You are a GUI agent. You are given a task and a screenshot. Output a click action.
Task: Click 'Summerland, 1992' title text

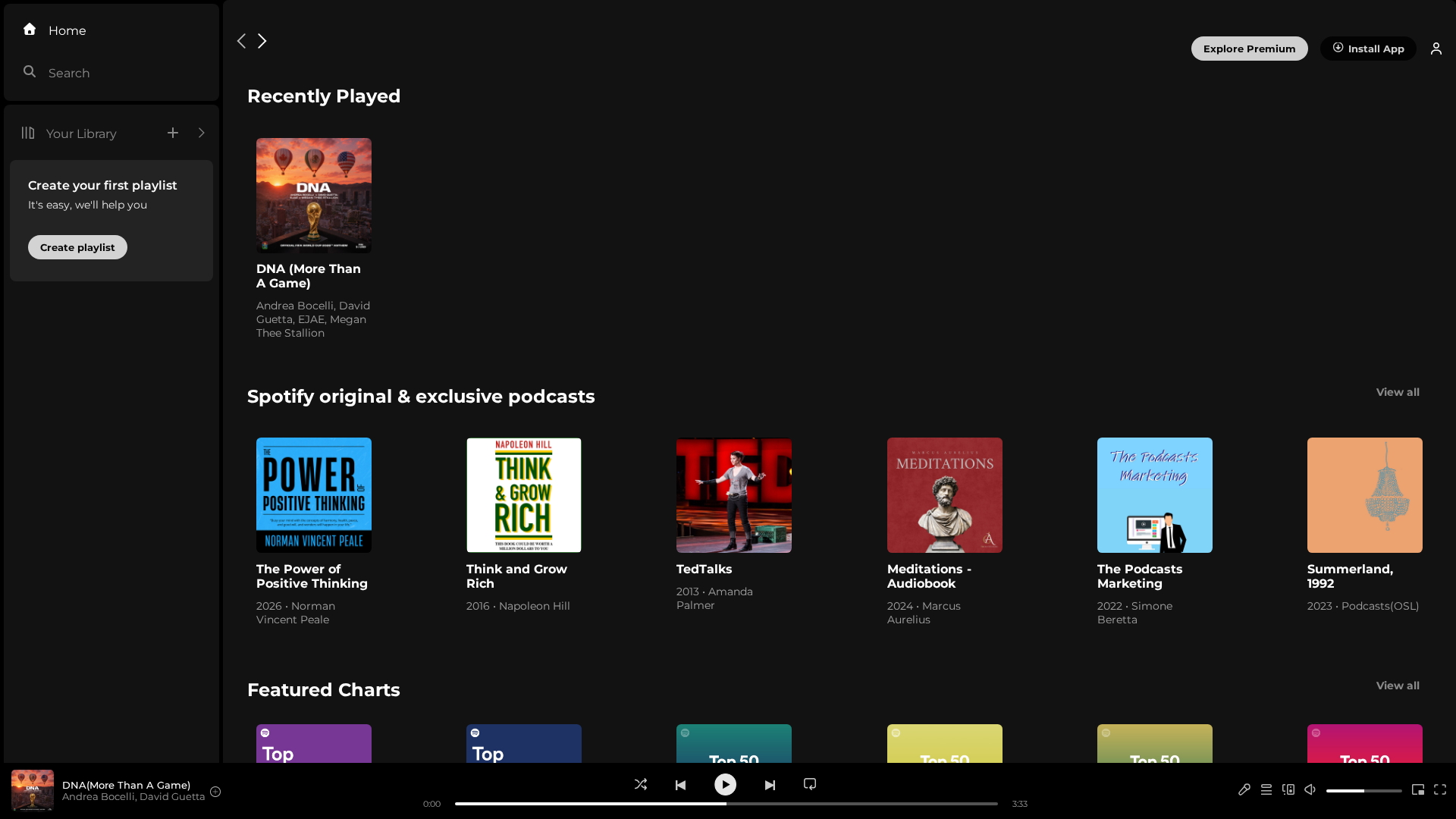[x=1350, y=576]
